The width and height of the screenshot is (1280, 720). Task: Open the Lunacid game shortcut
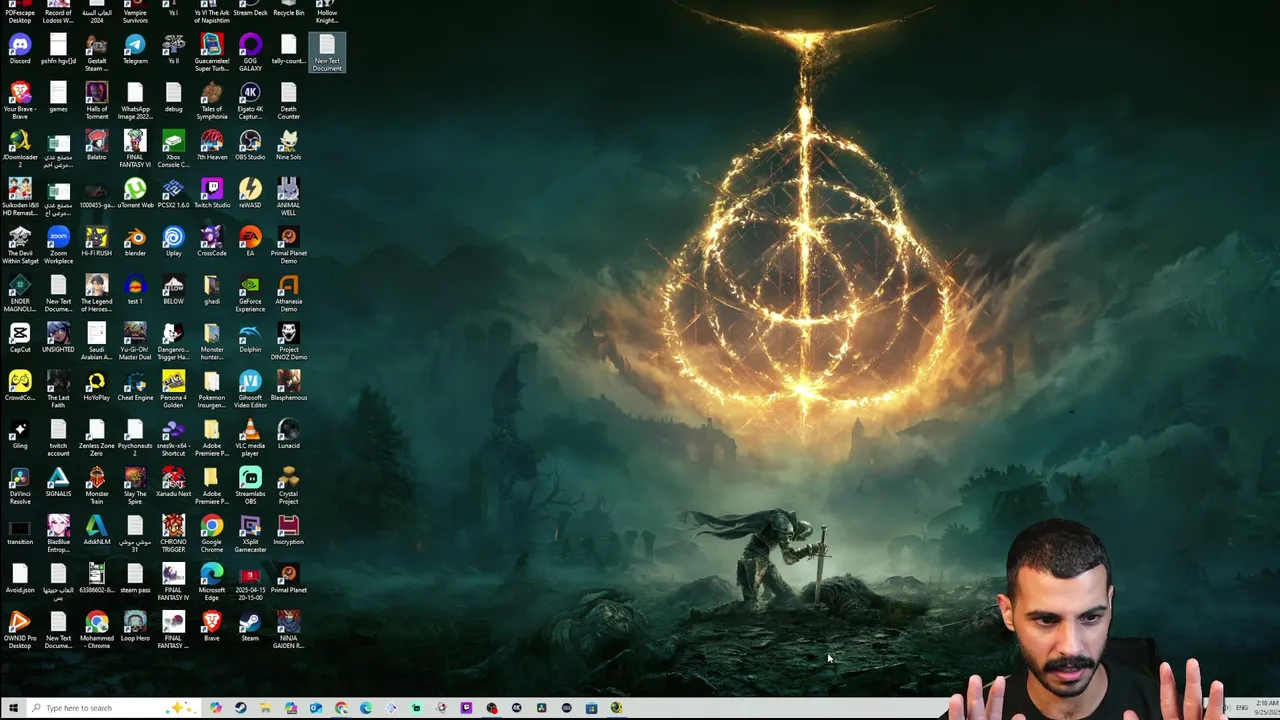(288, 433)
